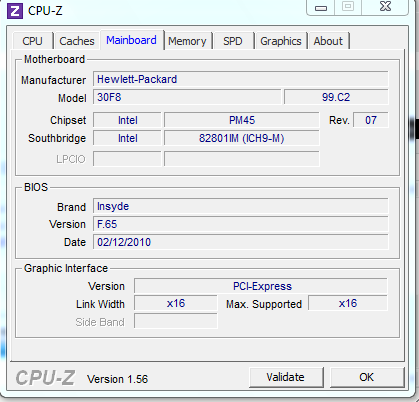This screenshot has height=402, width=419.
Task: Click the 30F8 model field
Action: 187,97
